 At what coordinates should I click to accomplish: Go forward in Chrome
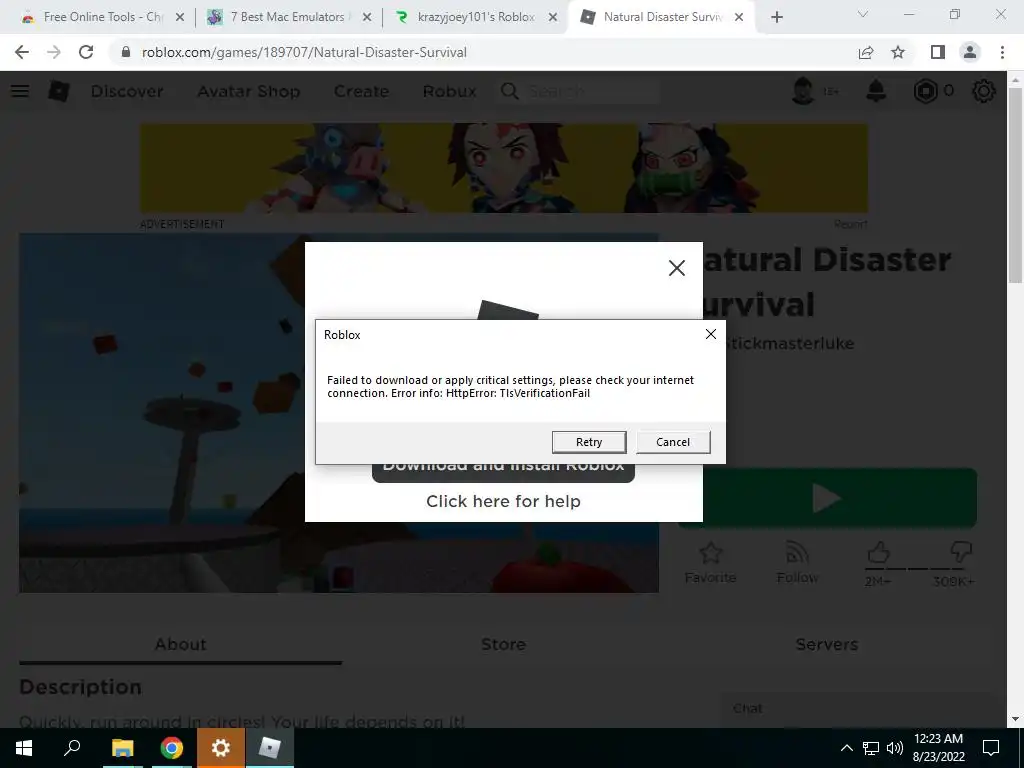tap(54, 52)
